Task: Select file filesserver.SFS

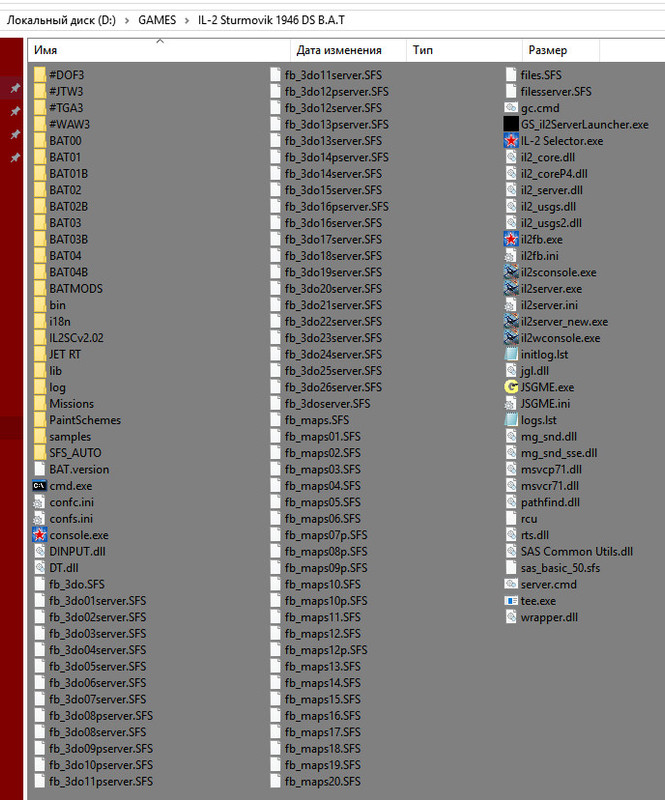Action: pyautogui.click(x=556, y=91)
